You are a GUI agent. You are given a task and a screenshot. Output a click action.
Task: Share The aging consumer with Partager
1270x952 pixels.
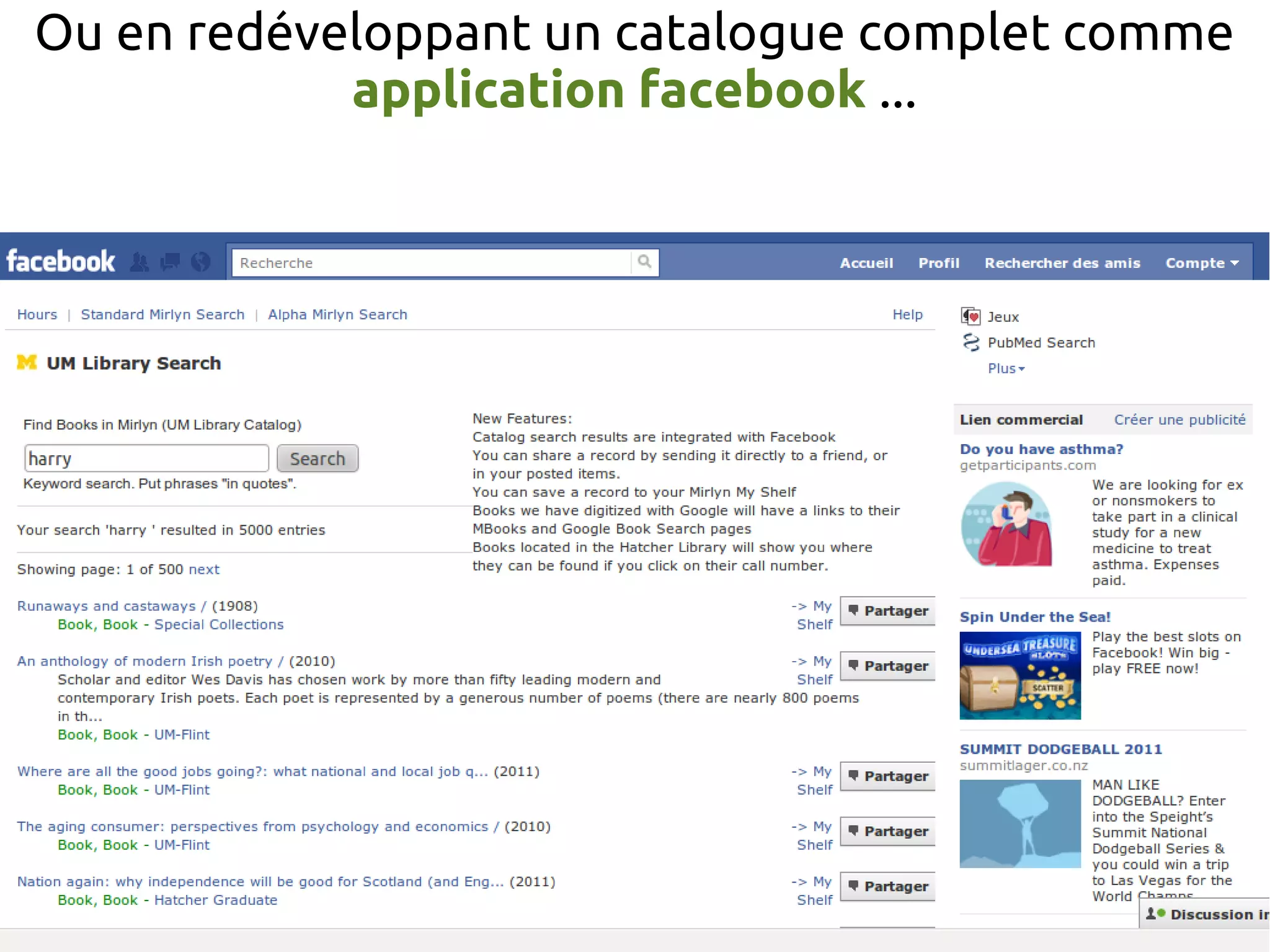[x=888, y=832]
